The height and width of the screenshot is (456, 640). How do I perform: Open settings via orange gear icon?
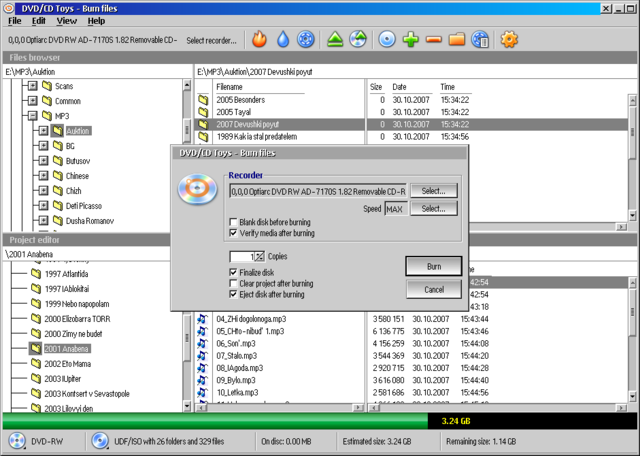509,40
